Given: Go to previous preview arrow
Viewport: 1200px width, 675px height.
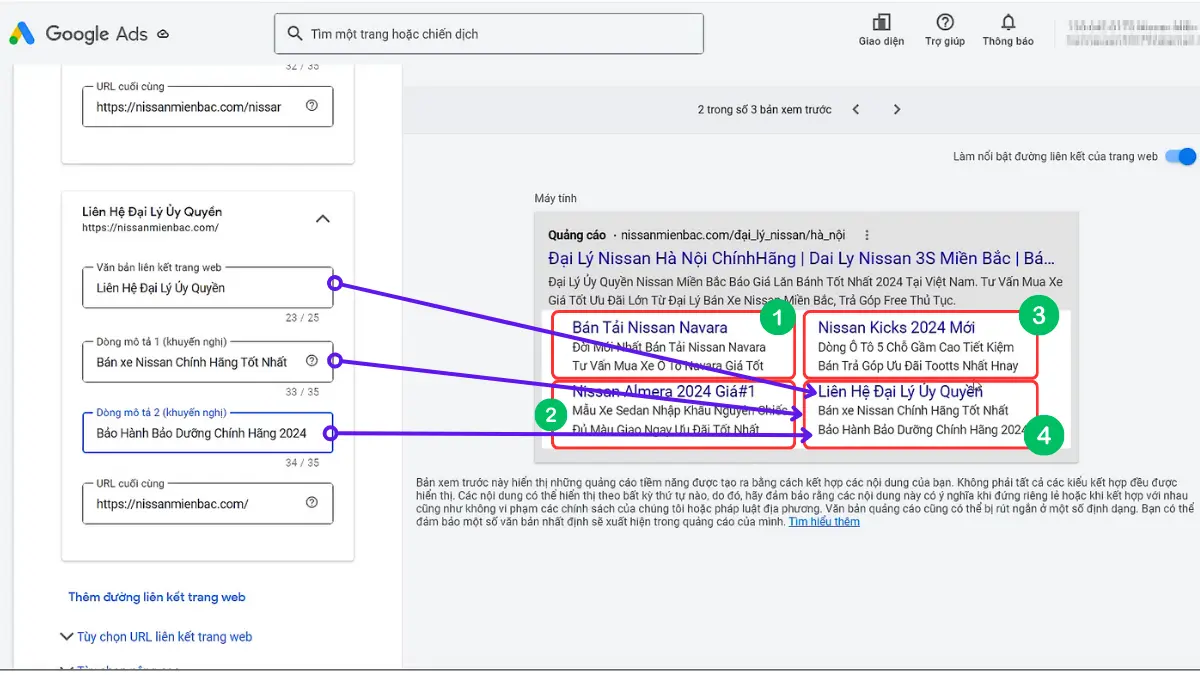Looking at the screenshot, I should (856, 110).
